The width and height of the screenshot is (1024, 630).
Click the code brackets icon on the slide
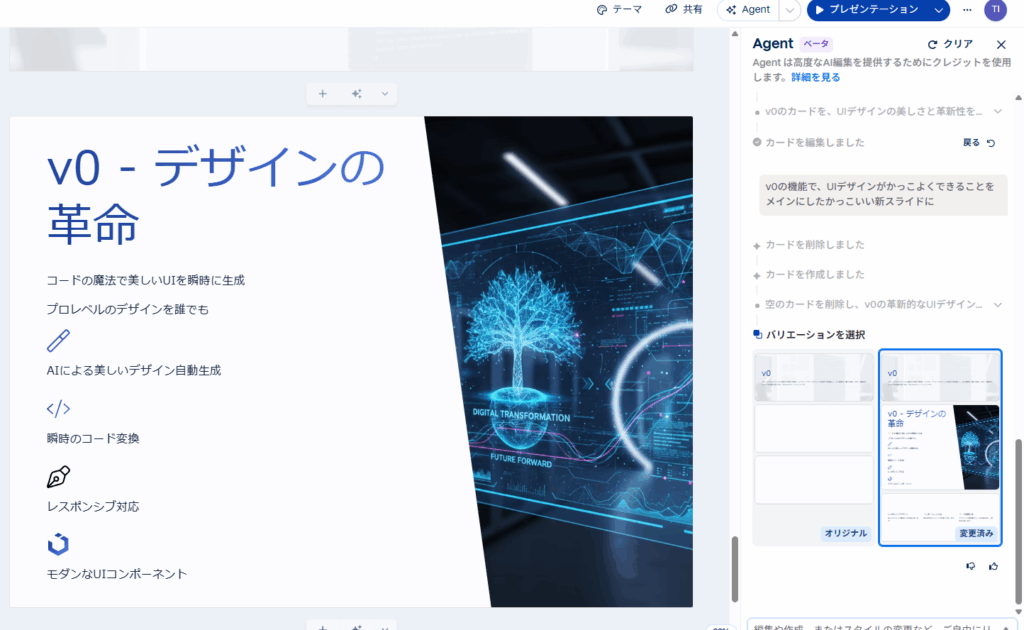point(59,408)
